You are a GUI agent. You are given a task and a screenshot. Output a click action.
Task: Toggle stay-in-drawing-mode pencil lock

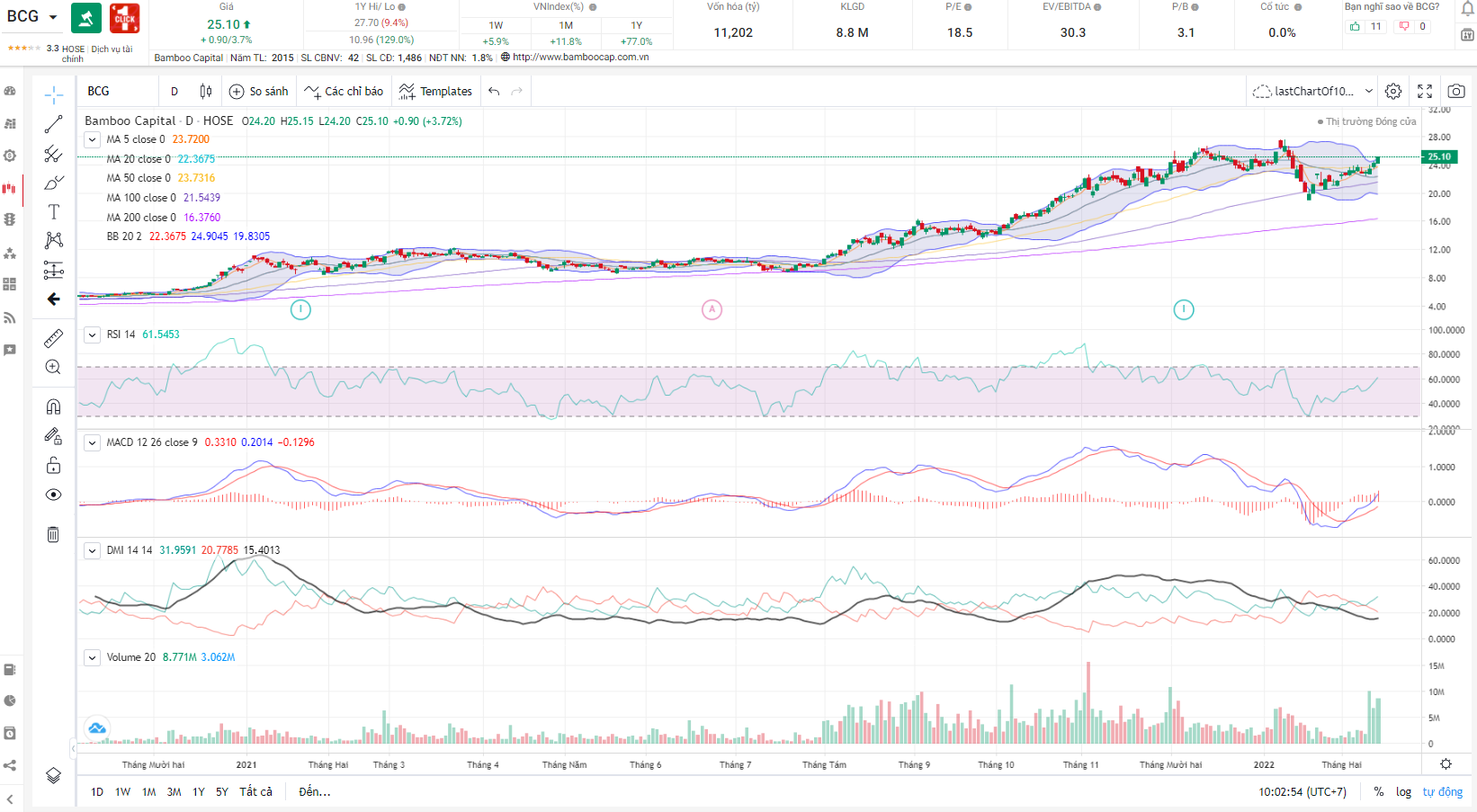pos(54,436)
